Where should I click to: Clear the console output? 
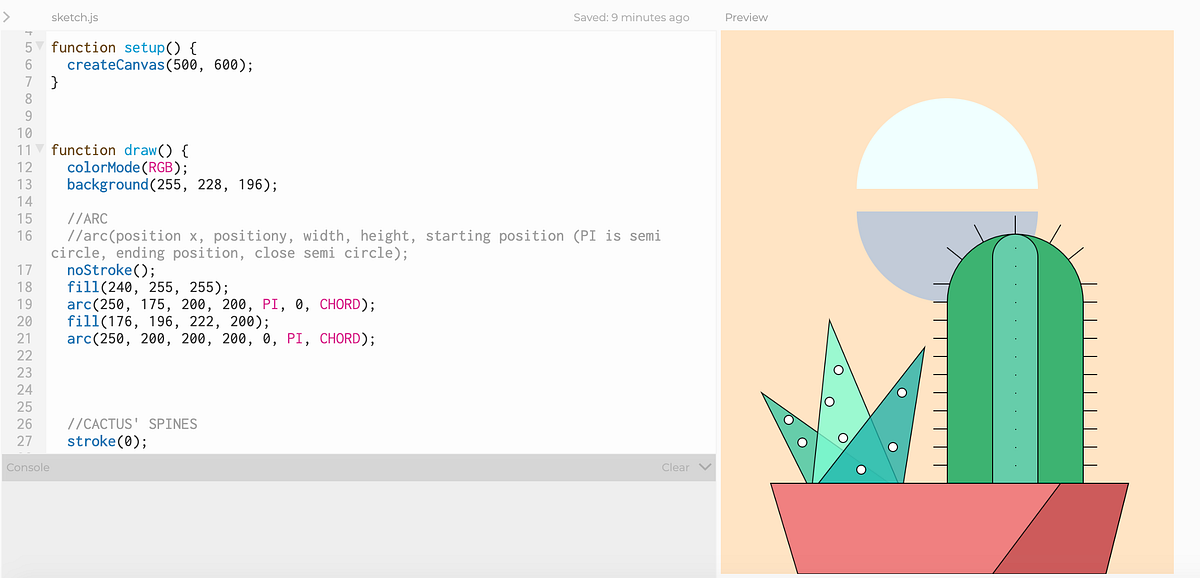[x=673, y=467]
